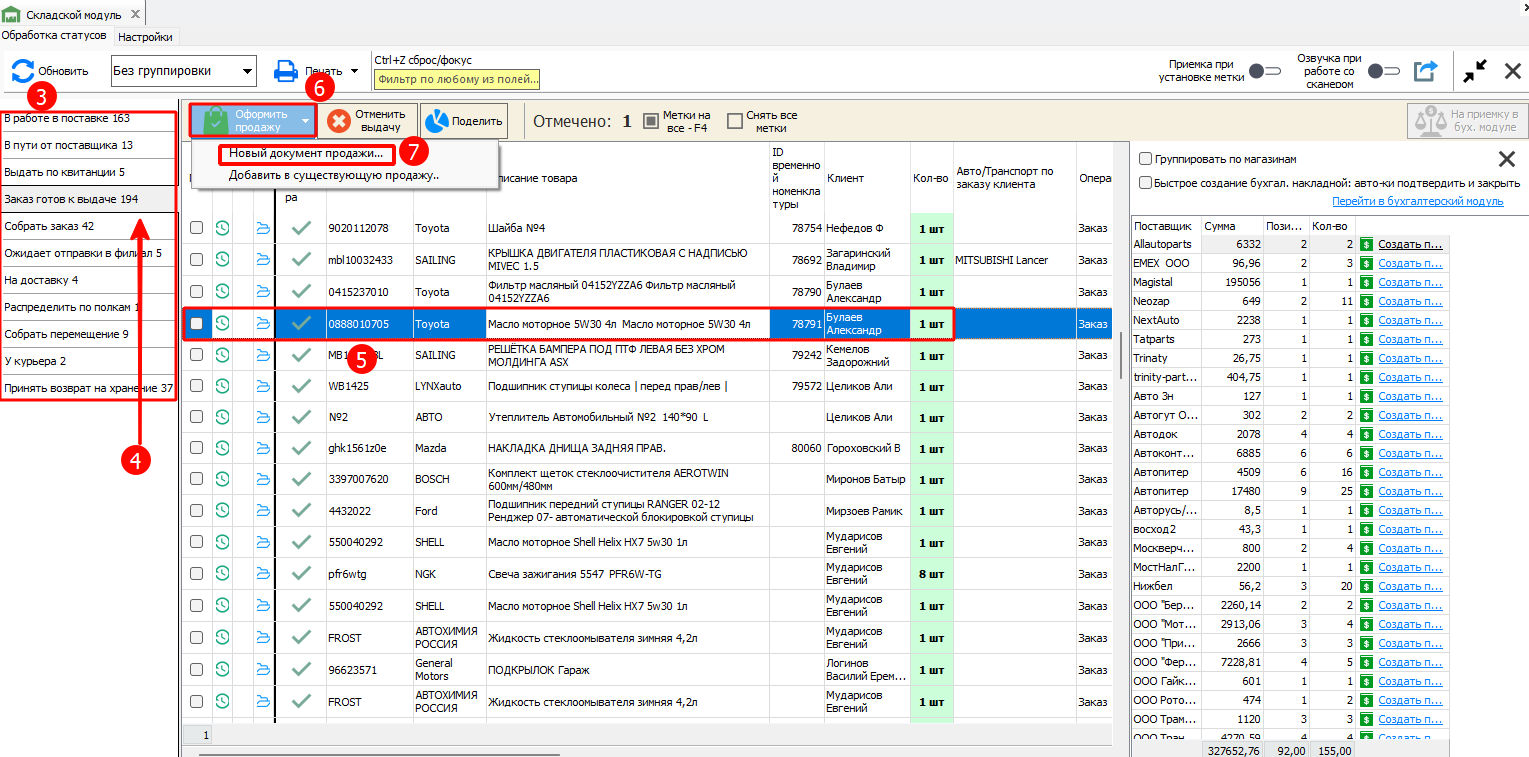Toggle Приемка при установке метки switch
The width and height of the screenshot is (1529, 757).
pos(1265,71)
